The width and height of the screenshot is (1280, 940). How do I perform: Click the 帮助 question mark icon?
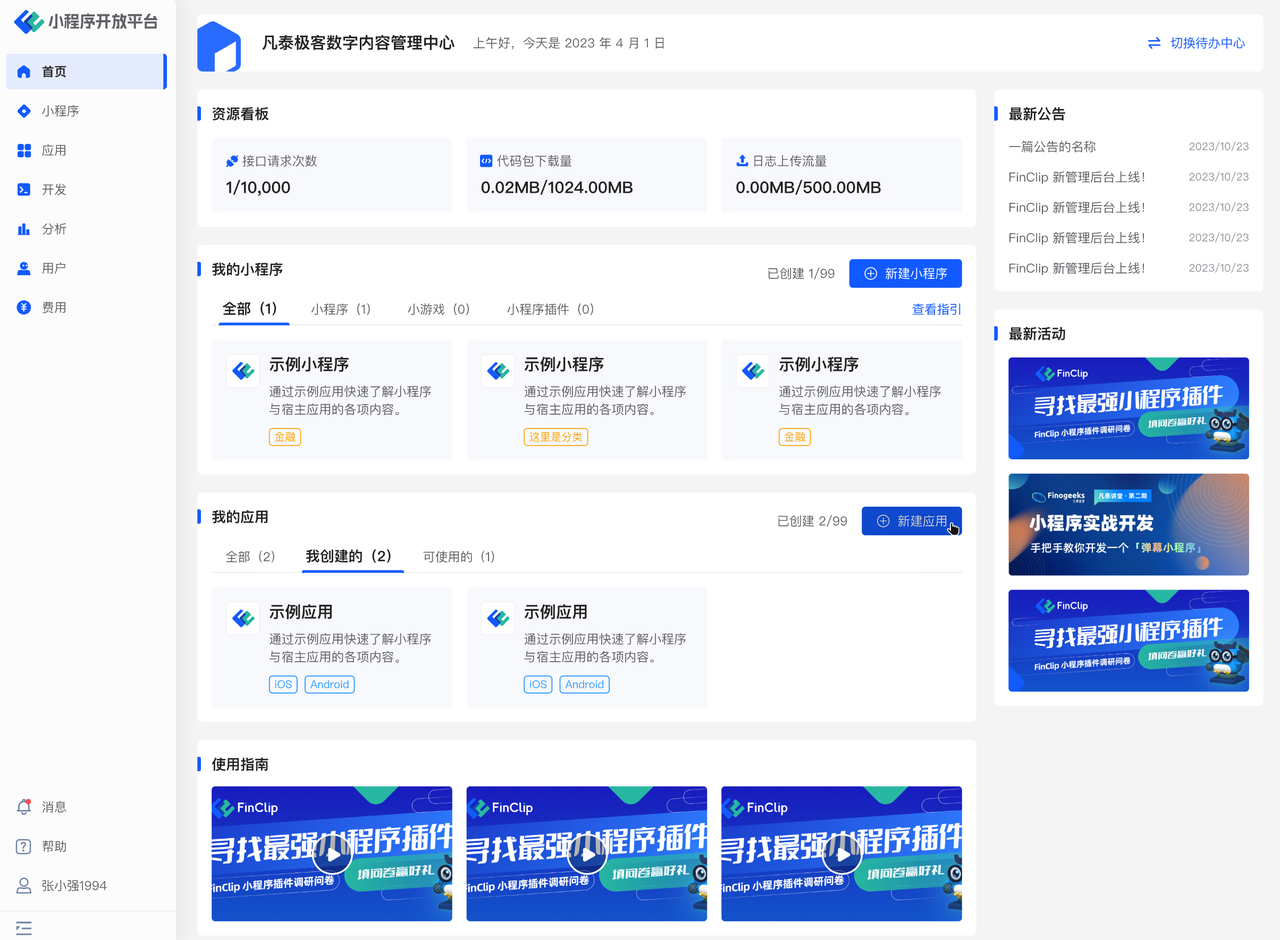point(24,846)
